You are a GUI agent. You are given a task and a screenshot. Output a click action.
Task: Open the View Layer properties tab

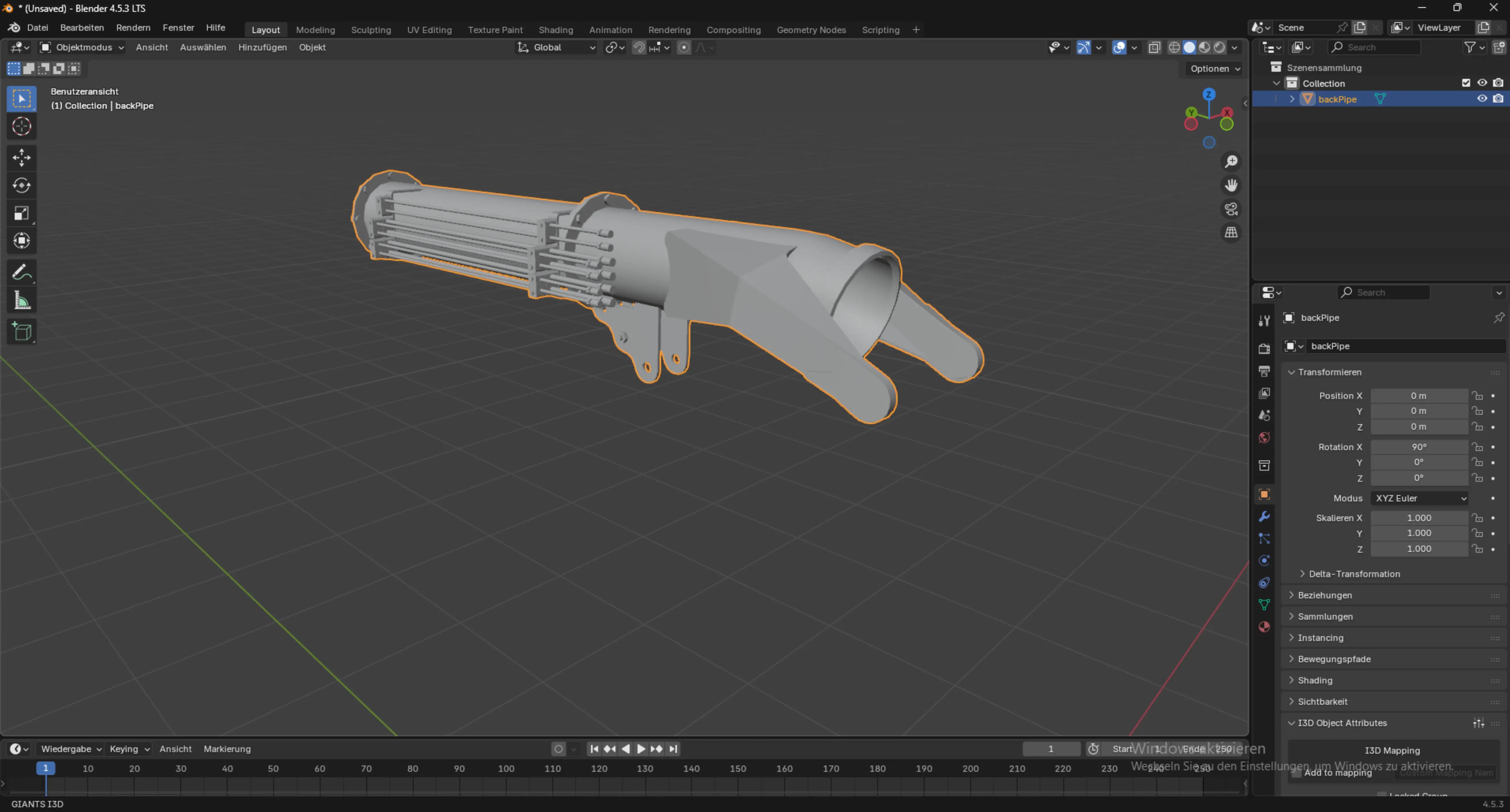point(1264,393)
